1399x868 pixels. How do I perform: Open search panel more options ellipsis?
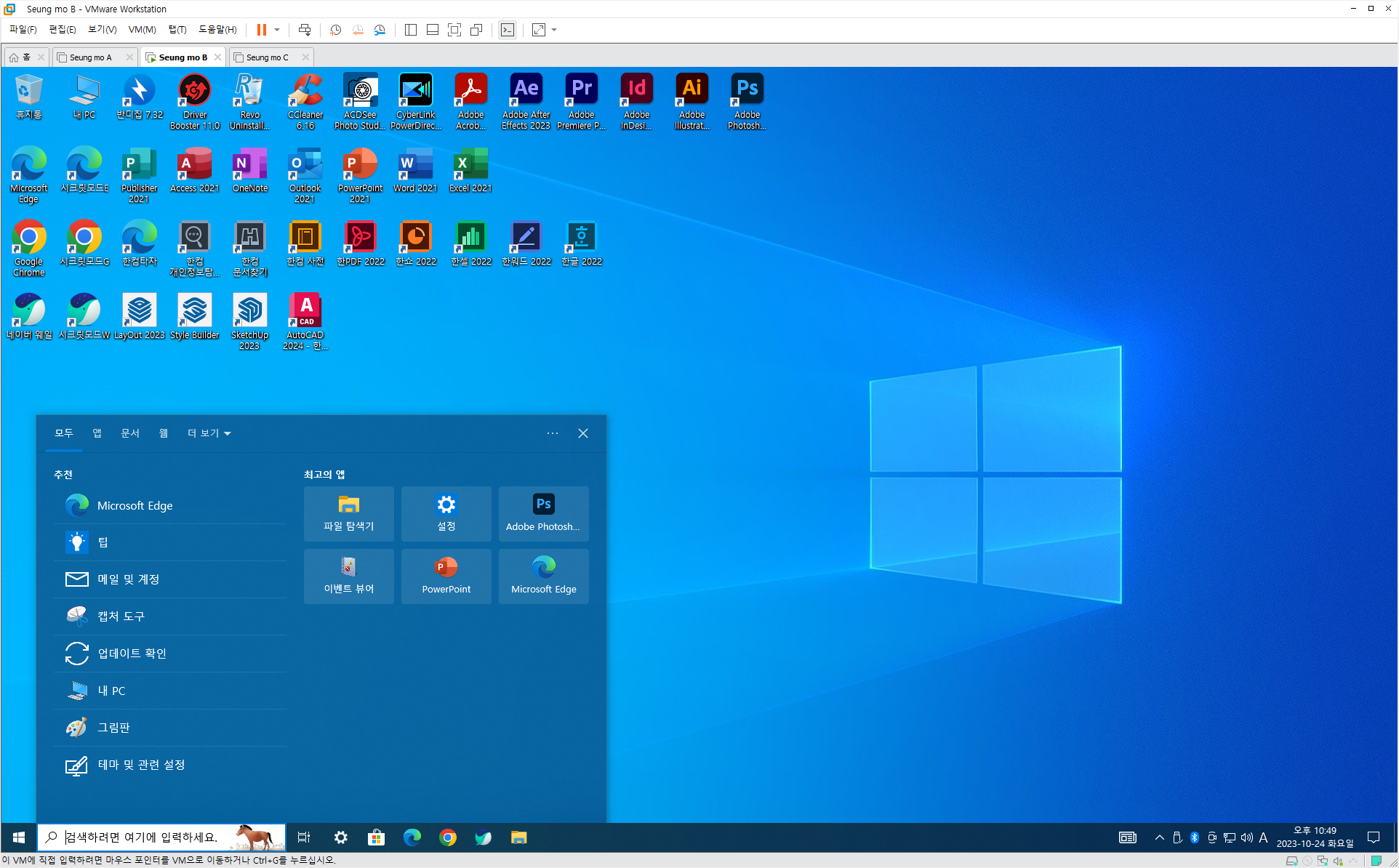pos(553,433)
